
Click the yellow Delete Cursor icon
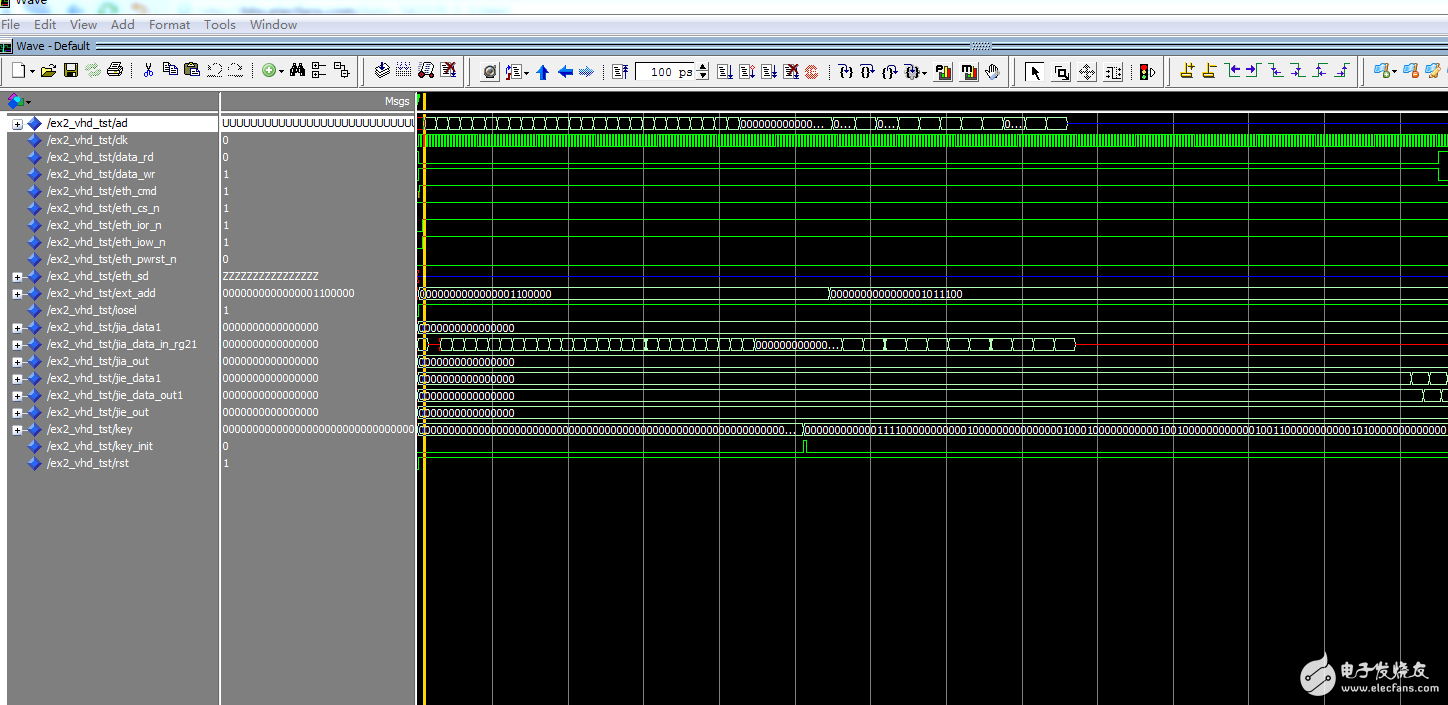pyautogui.click(x=1209, y=71)
